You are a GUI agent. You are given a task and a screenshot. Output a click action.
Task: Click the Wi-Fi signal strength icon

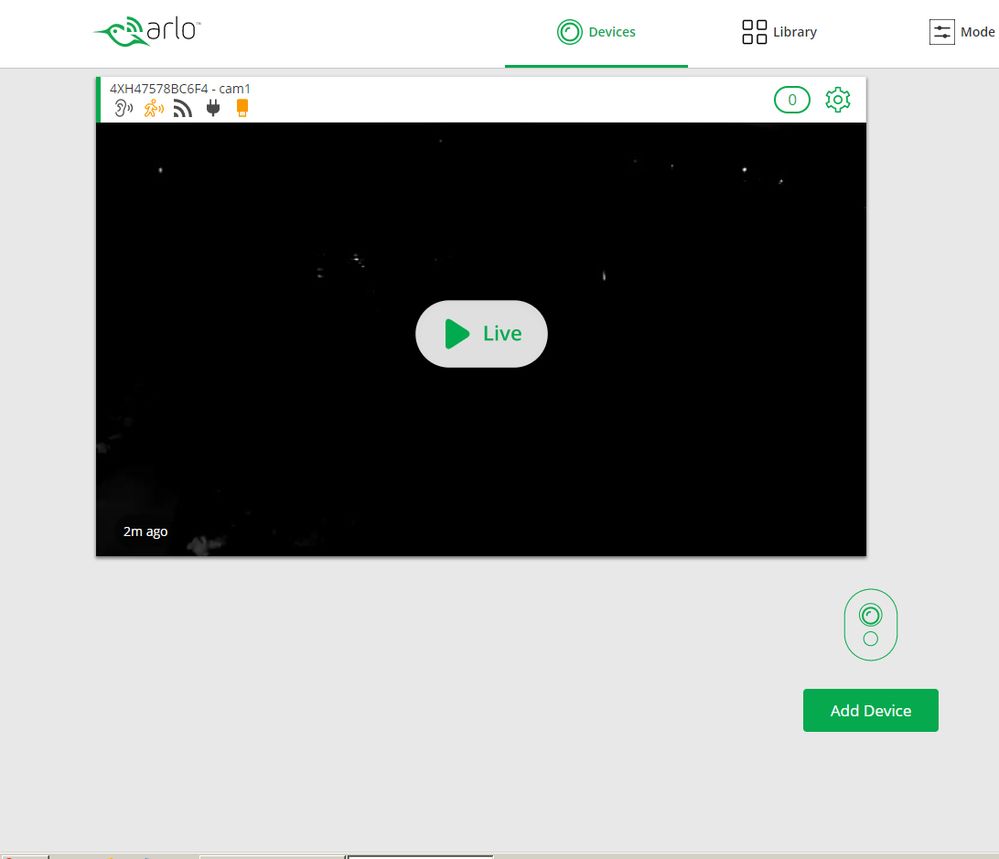point(183,109)
